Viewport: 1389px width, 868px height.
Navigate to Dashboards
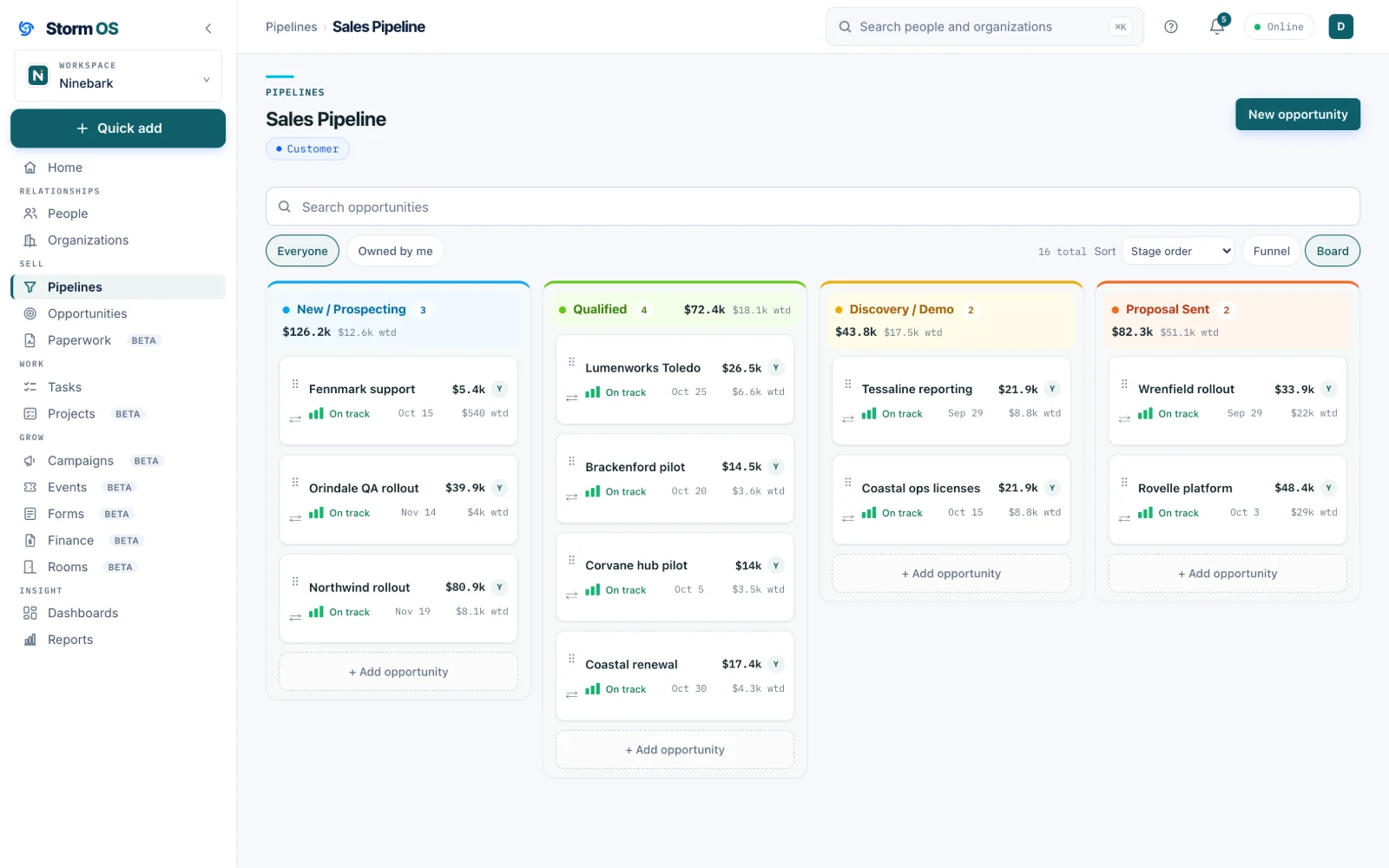[x=118, y=613]
